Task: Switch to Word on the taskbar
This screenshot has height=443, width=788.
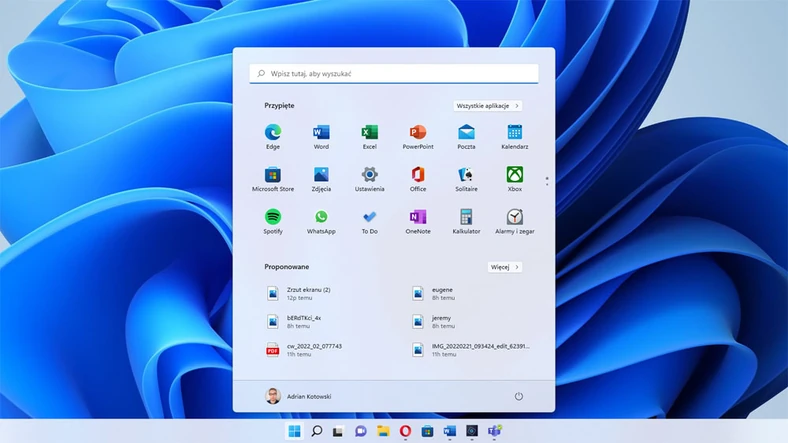Action: 449,431
